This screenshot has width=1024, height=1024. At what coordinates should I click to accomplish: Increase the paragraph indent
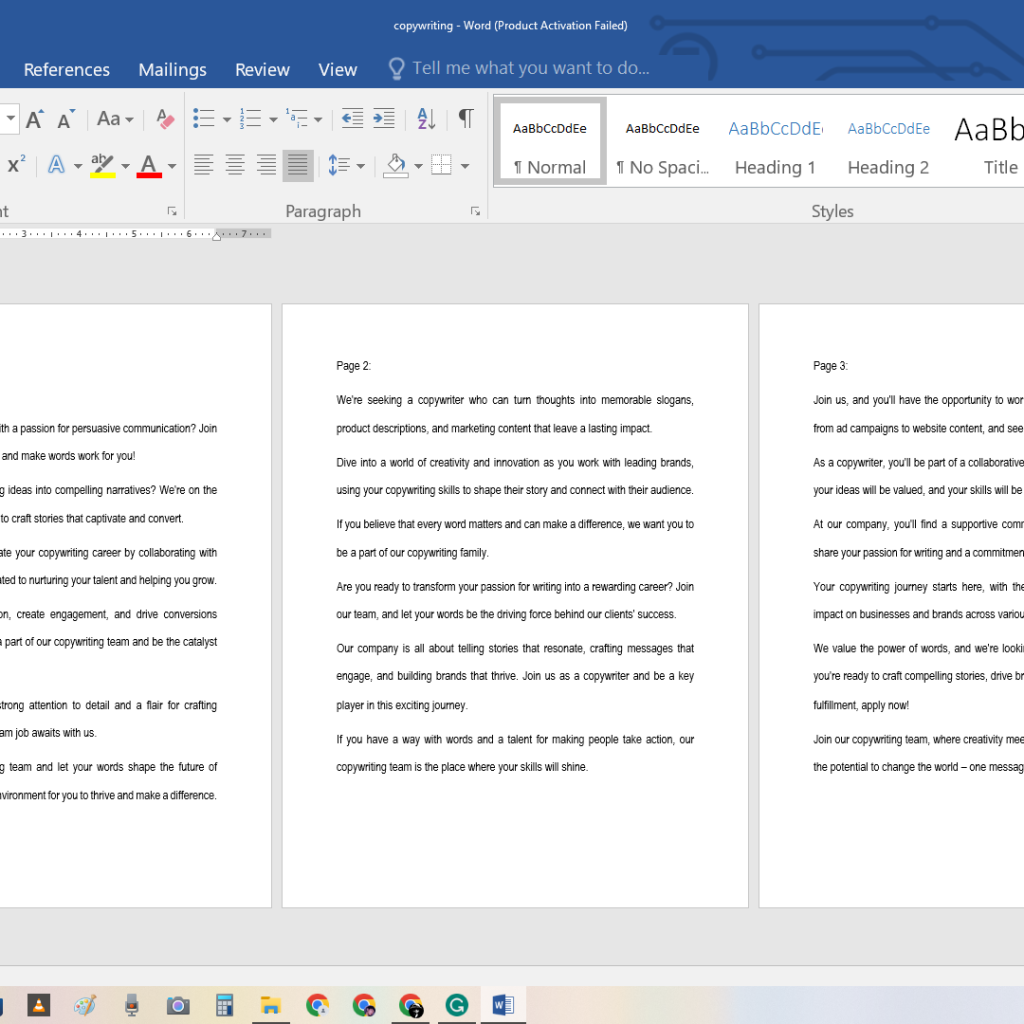click(384, 119)
